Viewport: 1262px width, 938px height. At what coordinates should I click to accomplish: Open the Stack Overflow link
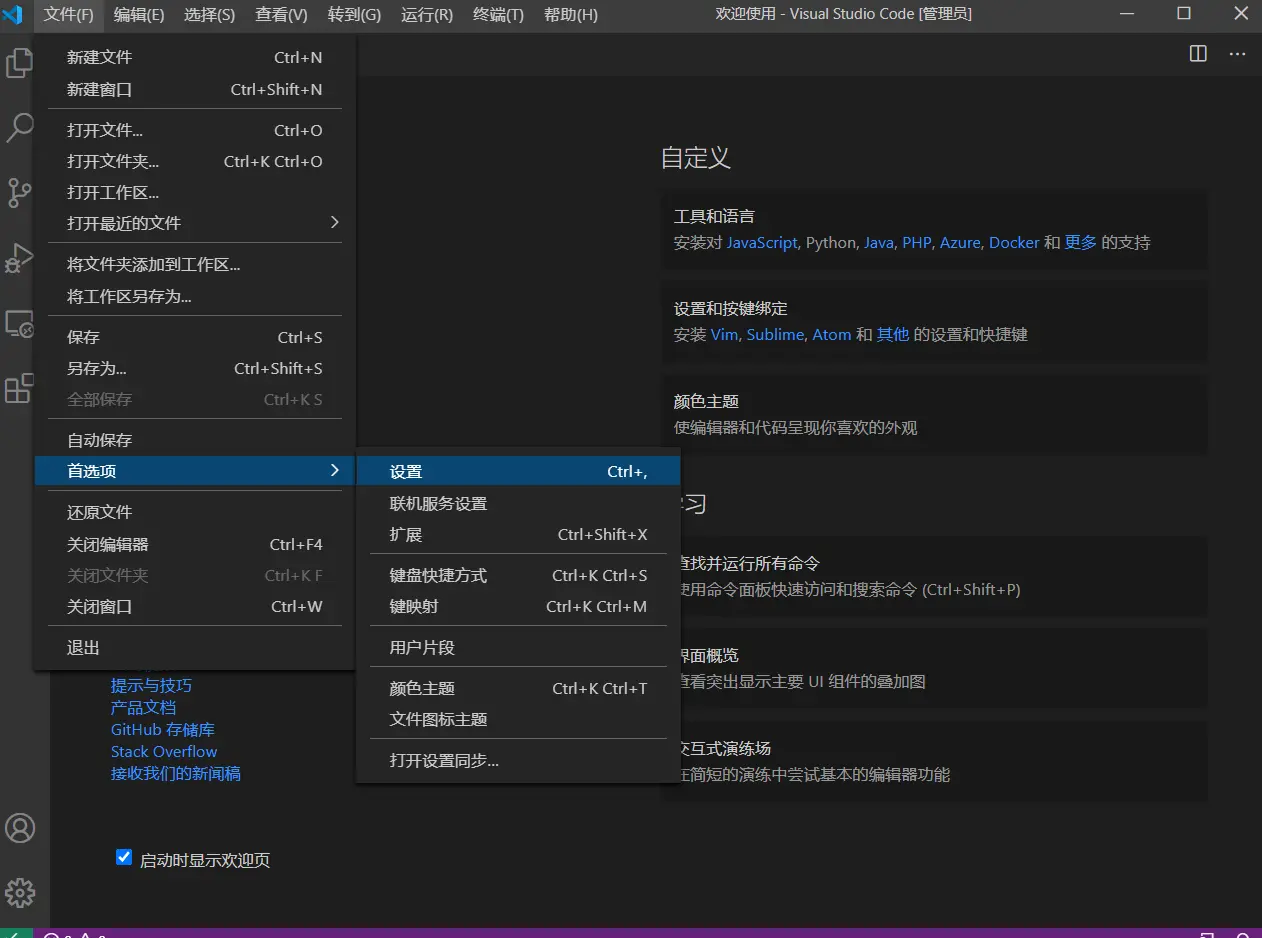(x=164, y=751)
